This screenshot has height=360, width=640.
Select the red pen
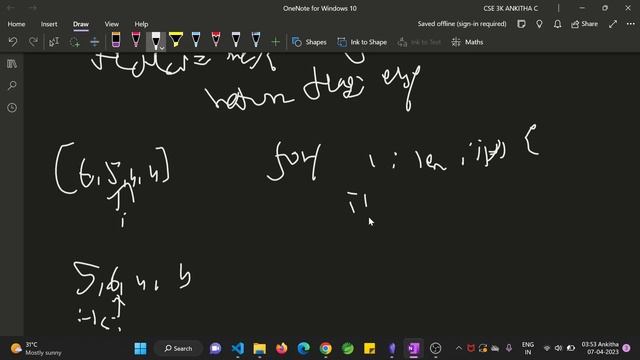pyautogui.click(x=216, y=40)
